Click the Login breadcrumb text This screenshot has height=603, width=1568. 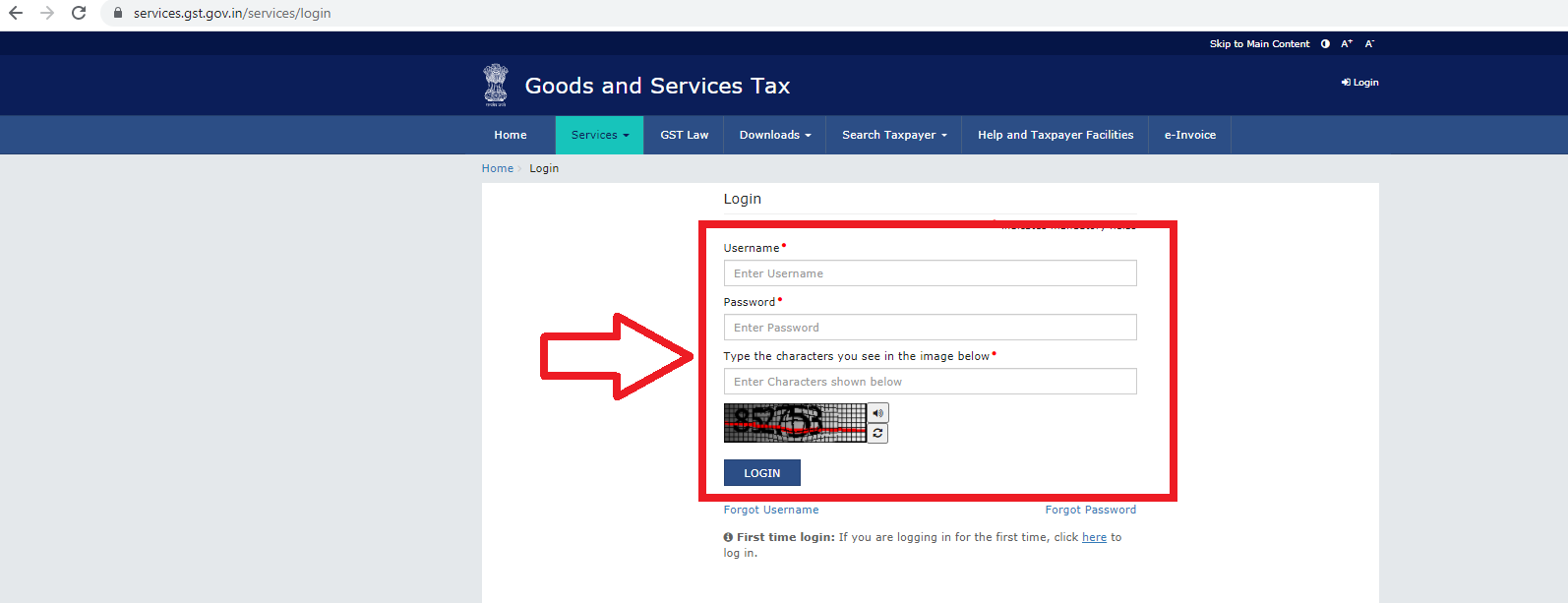(544, 168)
